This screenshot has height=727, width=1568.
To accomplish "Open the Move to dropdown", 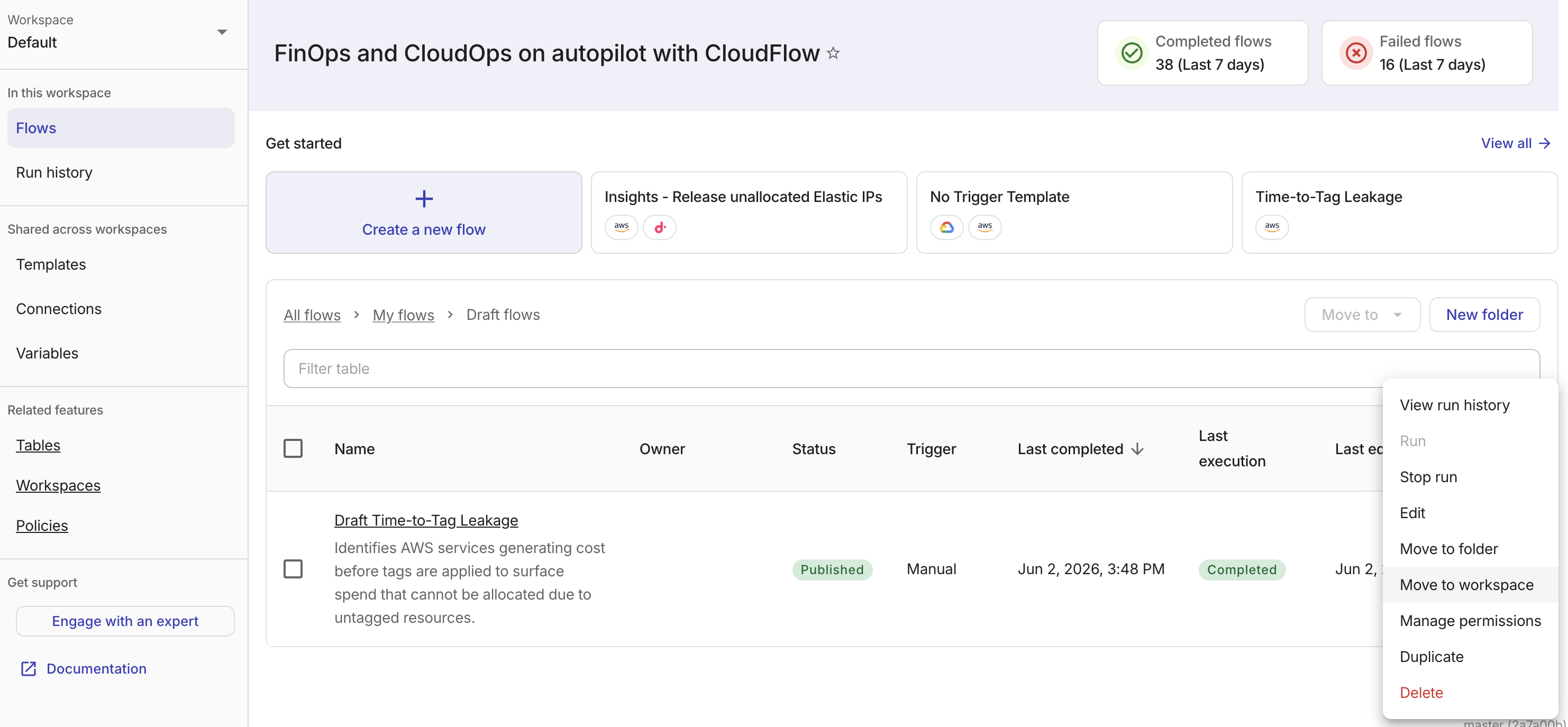I will [1362, 315].
